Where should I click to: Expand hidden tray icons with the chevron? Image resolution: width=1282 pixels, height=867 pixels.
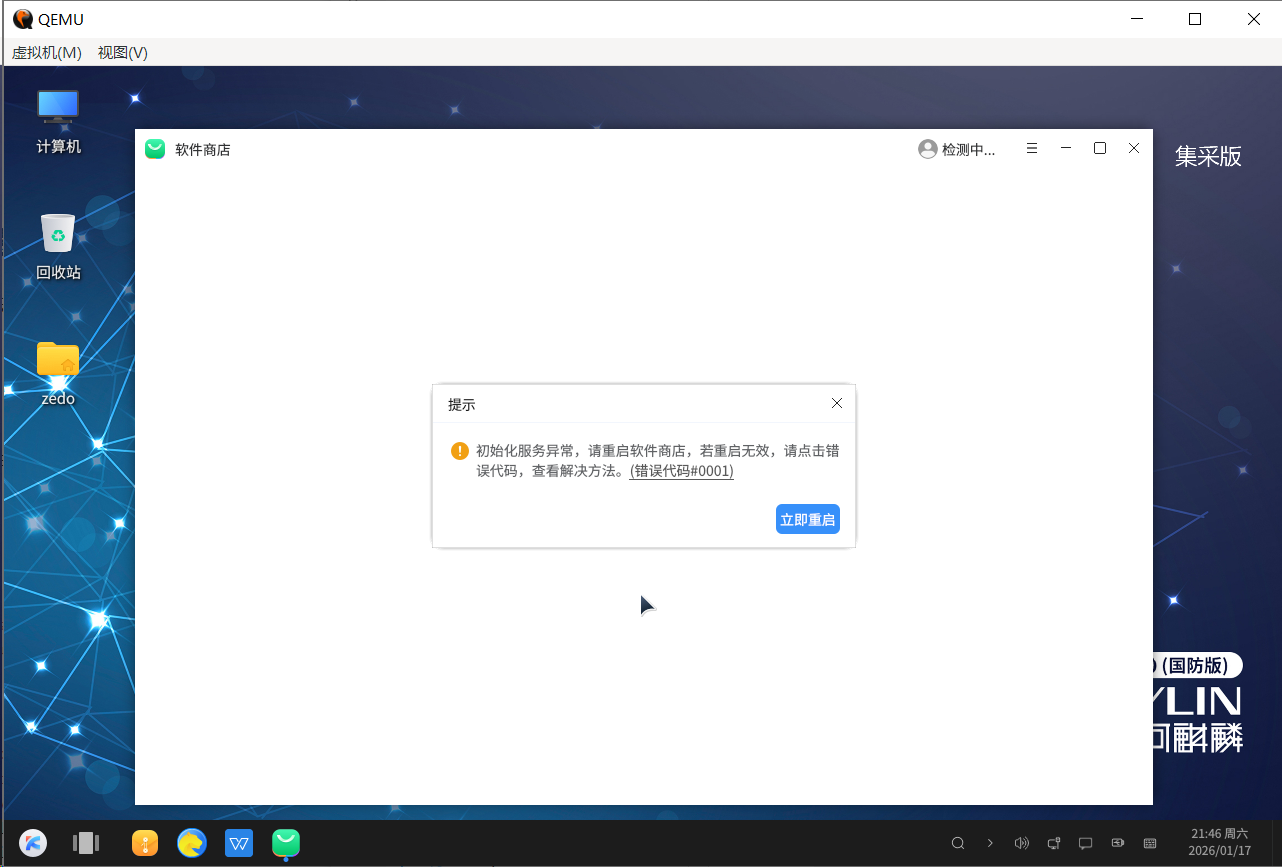(989, 843)
